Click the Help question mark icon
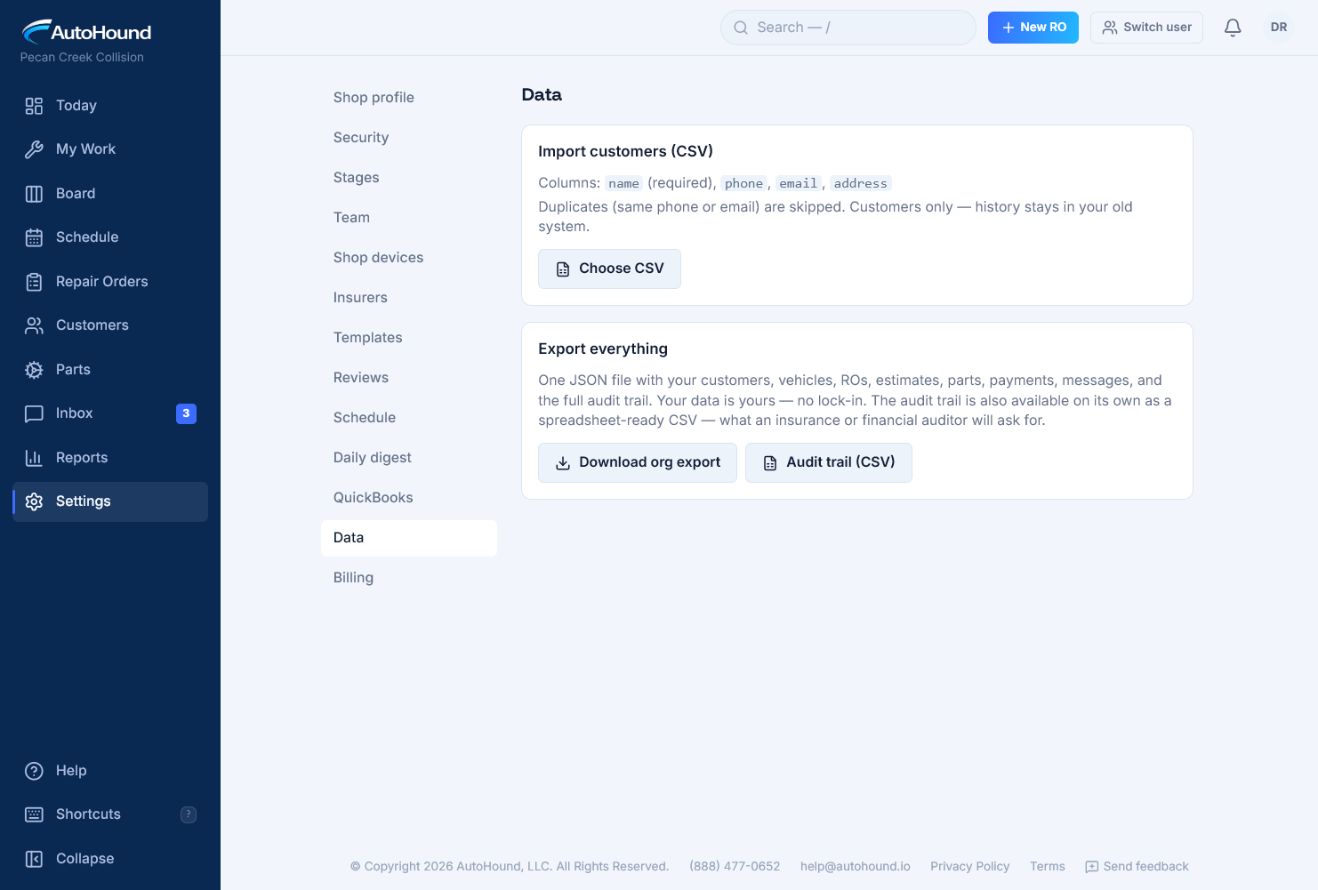1318x890 pixels. point(34,771)
